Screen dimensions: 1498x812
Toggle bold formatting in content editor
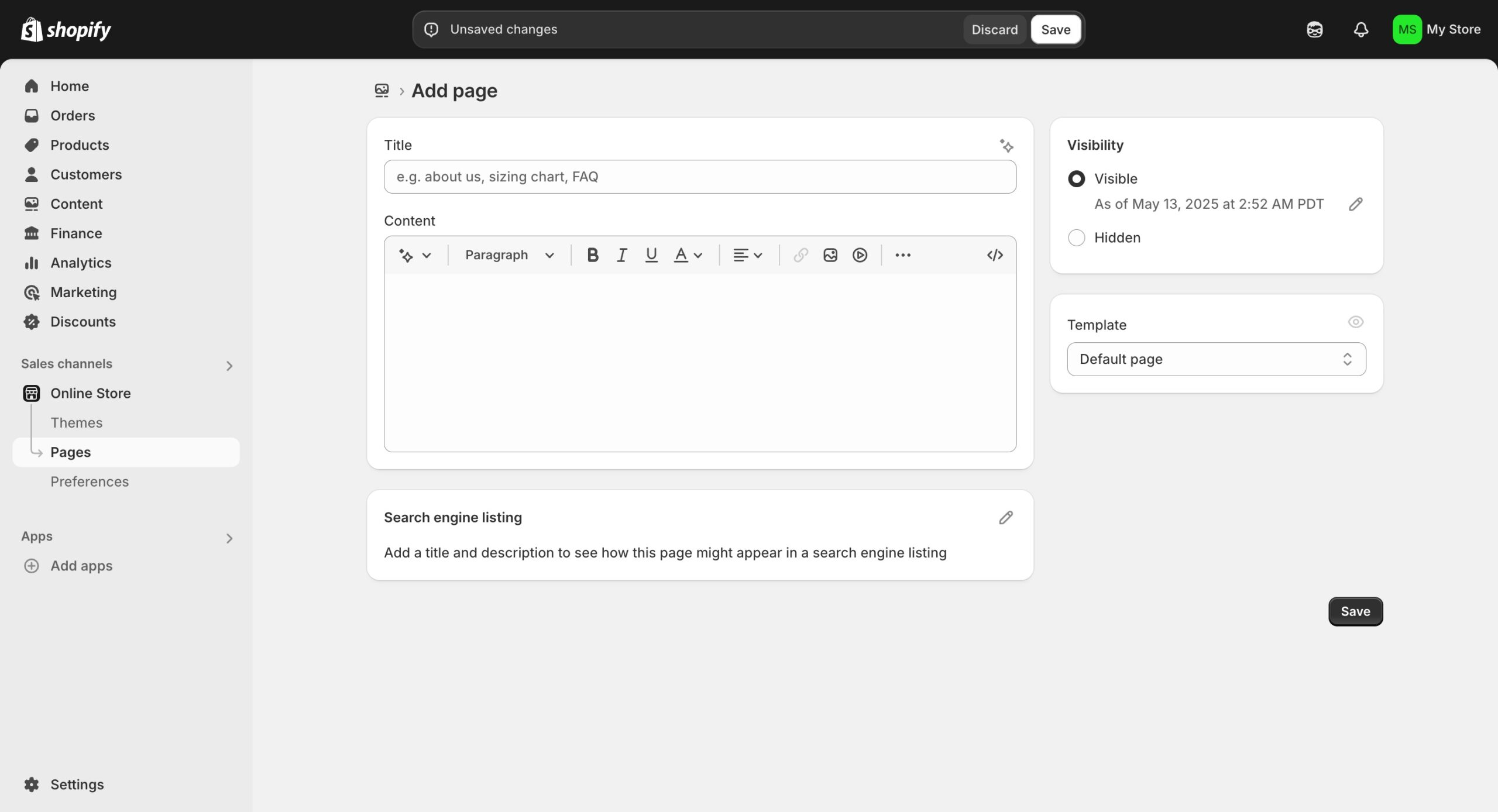592,255
